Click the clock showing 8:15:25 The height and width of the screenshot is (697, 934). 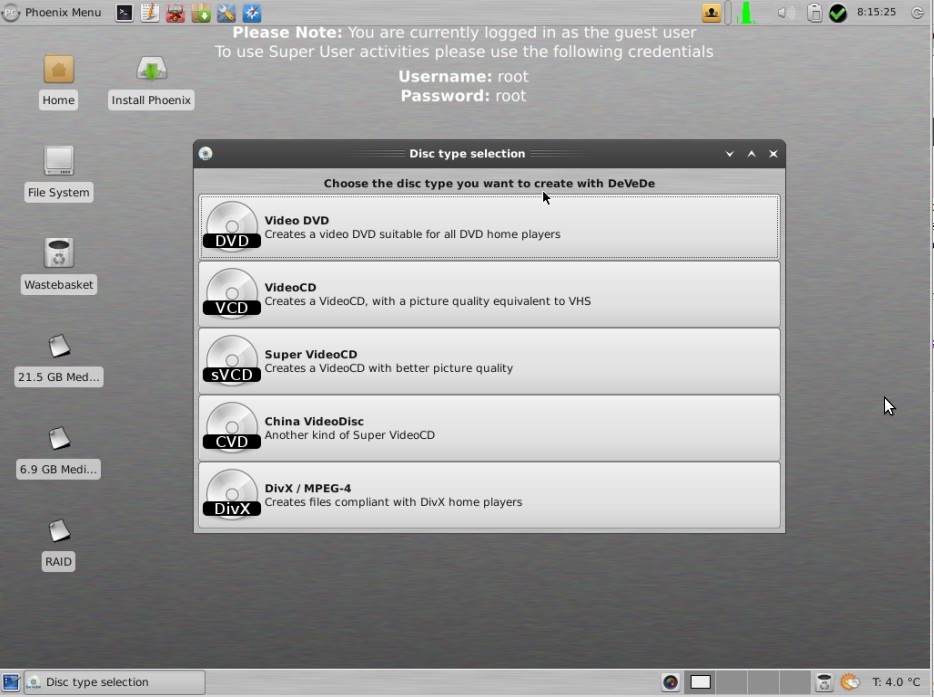[x=876, y=12]
